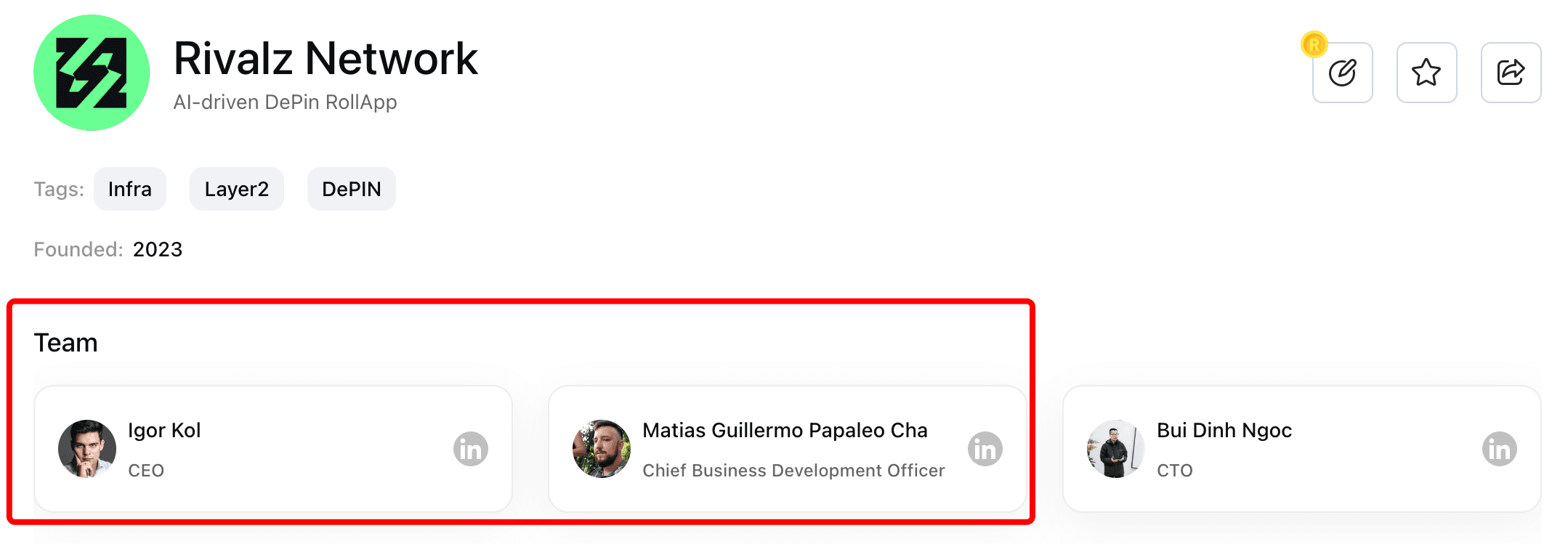The image size is (1568, 544).
Task: Click the gold R coin badge
Action: pyautogui.click(x=1314, y=45)
